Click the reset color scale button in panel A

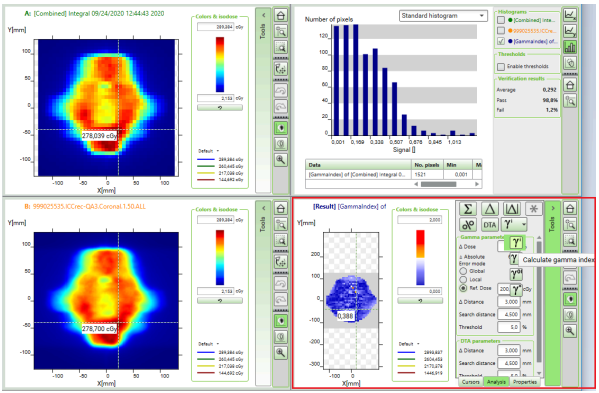[220, 108]
